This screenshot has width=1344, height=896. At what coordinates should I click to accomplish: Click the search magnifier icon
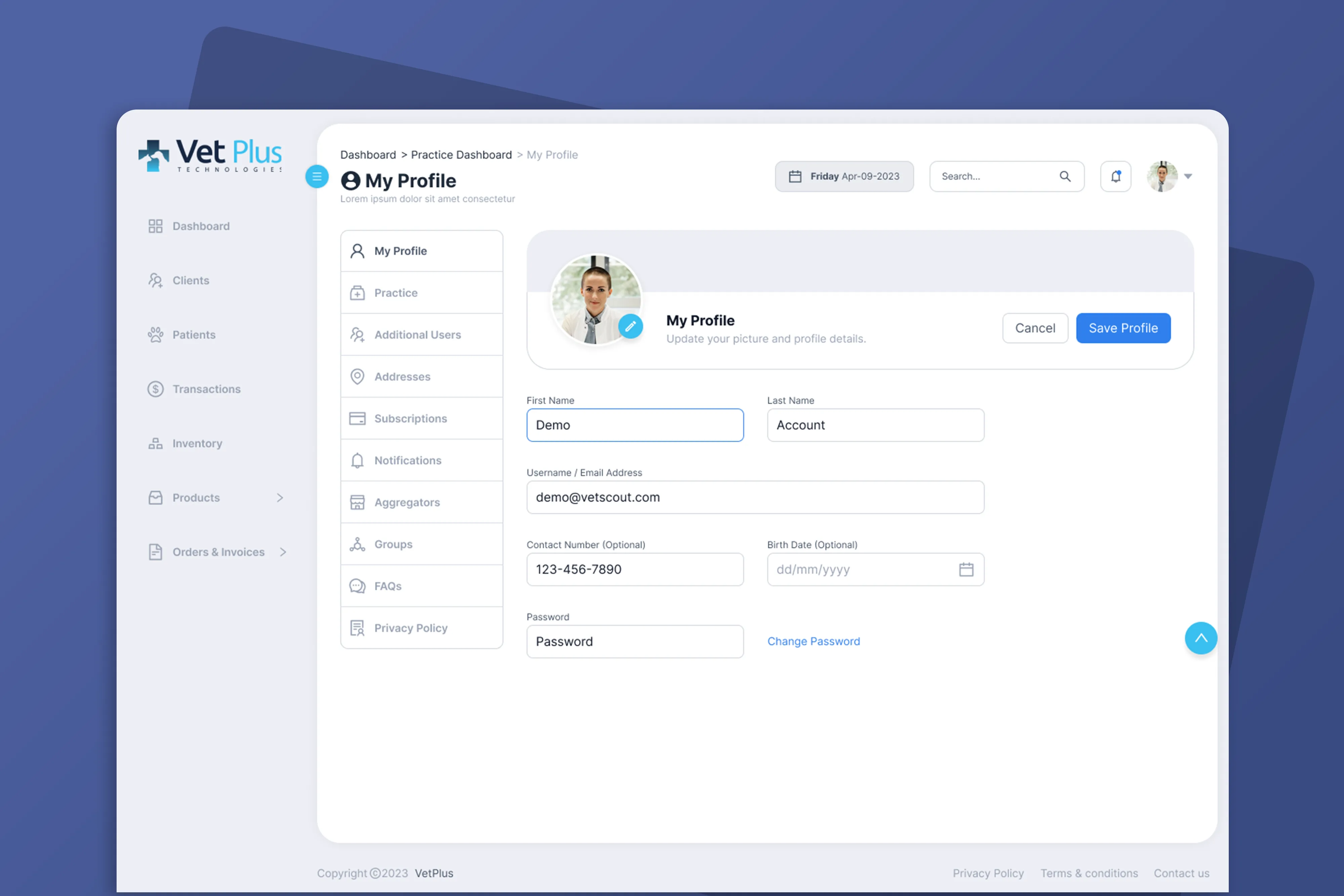(x=1064, y=177)
